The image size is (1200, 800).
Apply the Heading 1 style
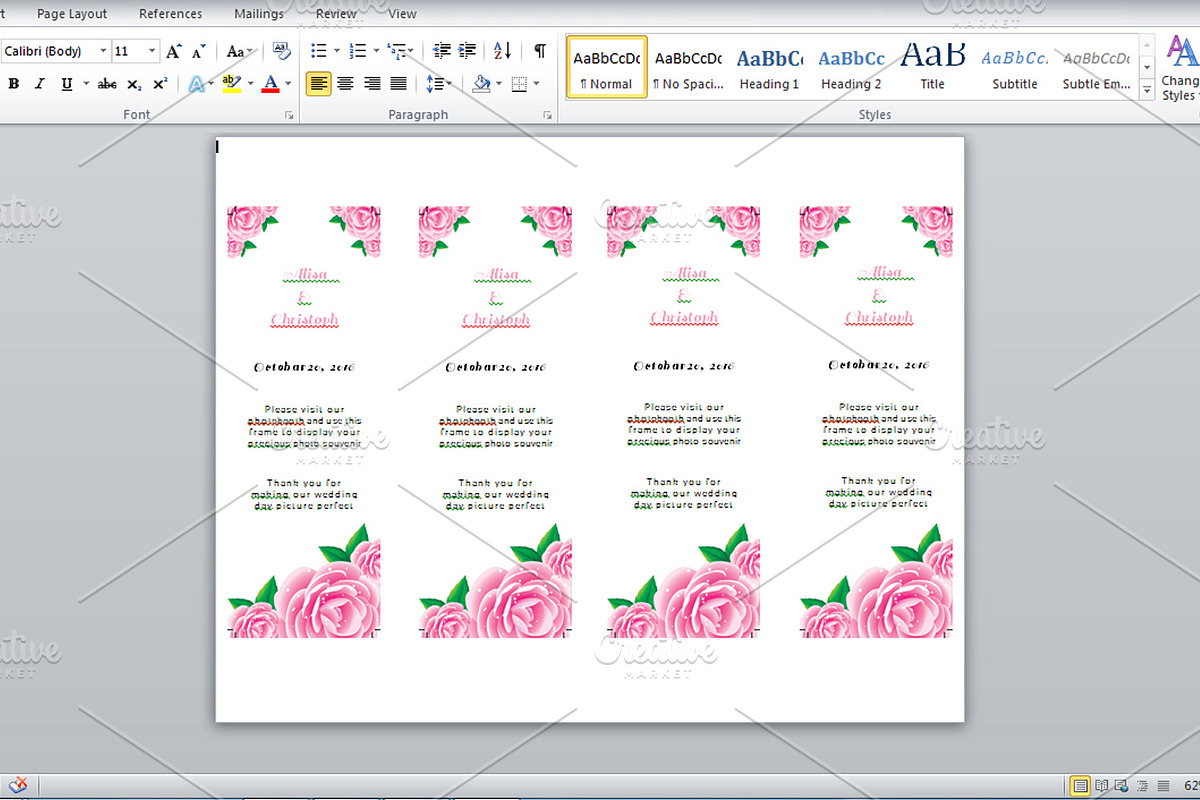(x=769, y=67)
